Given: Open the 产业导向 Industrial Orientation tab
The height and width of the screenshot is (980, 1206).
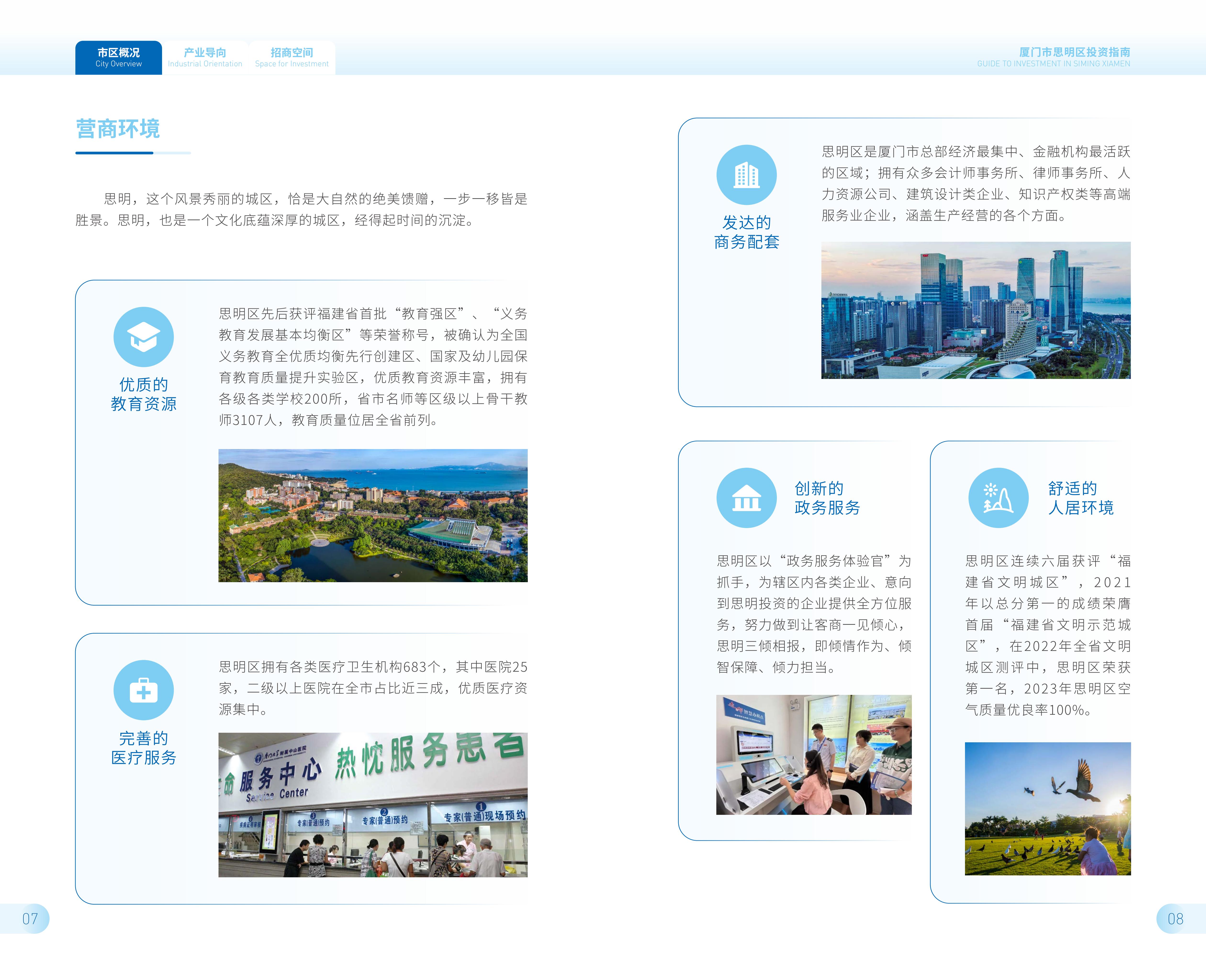Looking at the screenshot, I should point(205,58).
